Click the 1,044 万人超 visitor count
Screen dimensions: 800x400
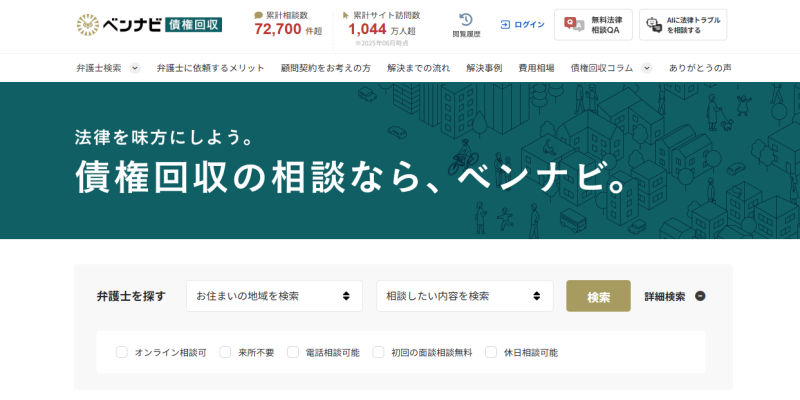[382, 30]
